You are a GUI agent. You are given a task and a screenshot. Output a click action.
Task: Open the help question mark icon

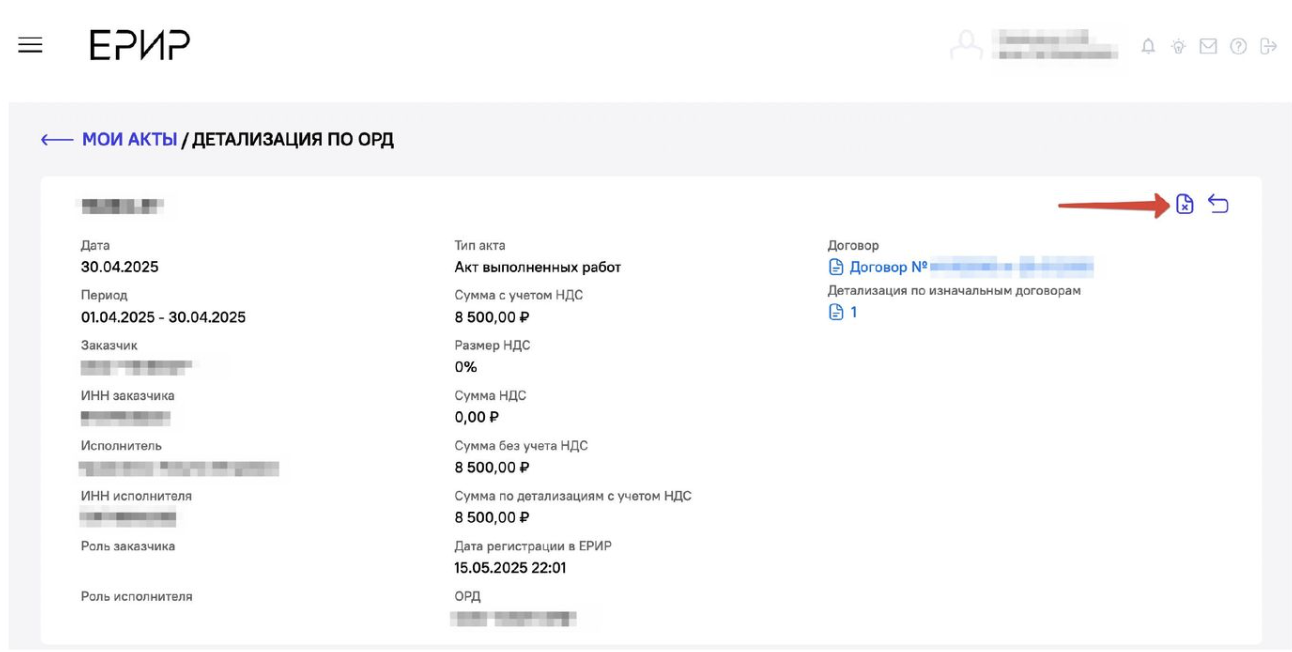tap(1238, 46)
